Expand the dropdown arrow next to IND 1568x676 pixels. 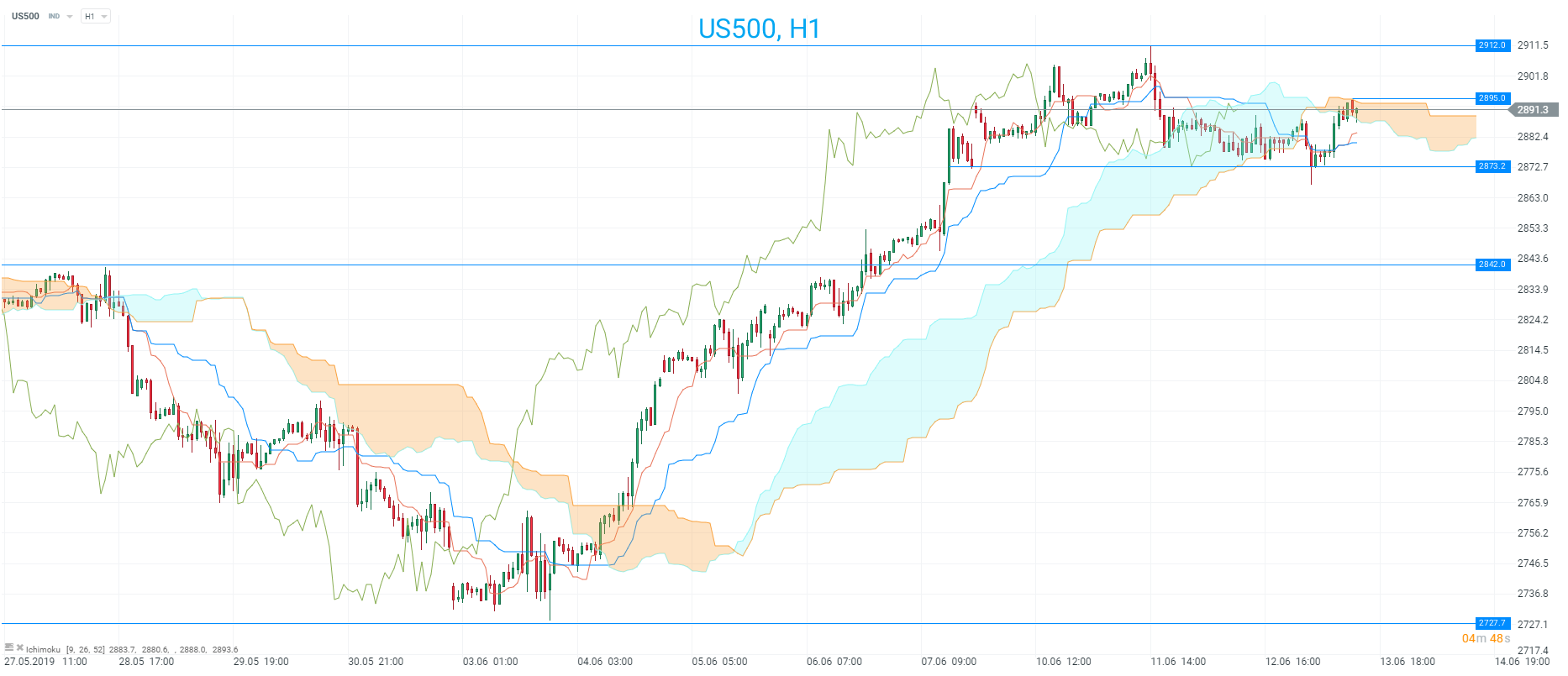(70, 17)
